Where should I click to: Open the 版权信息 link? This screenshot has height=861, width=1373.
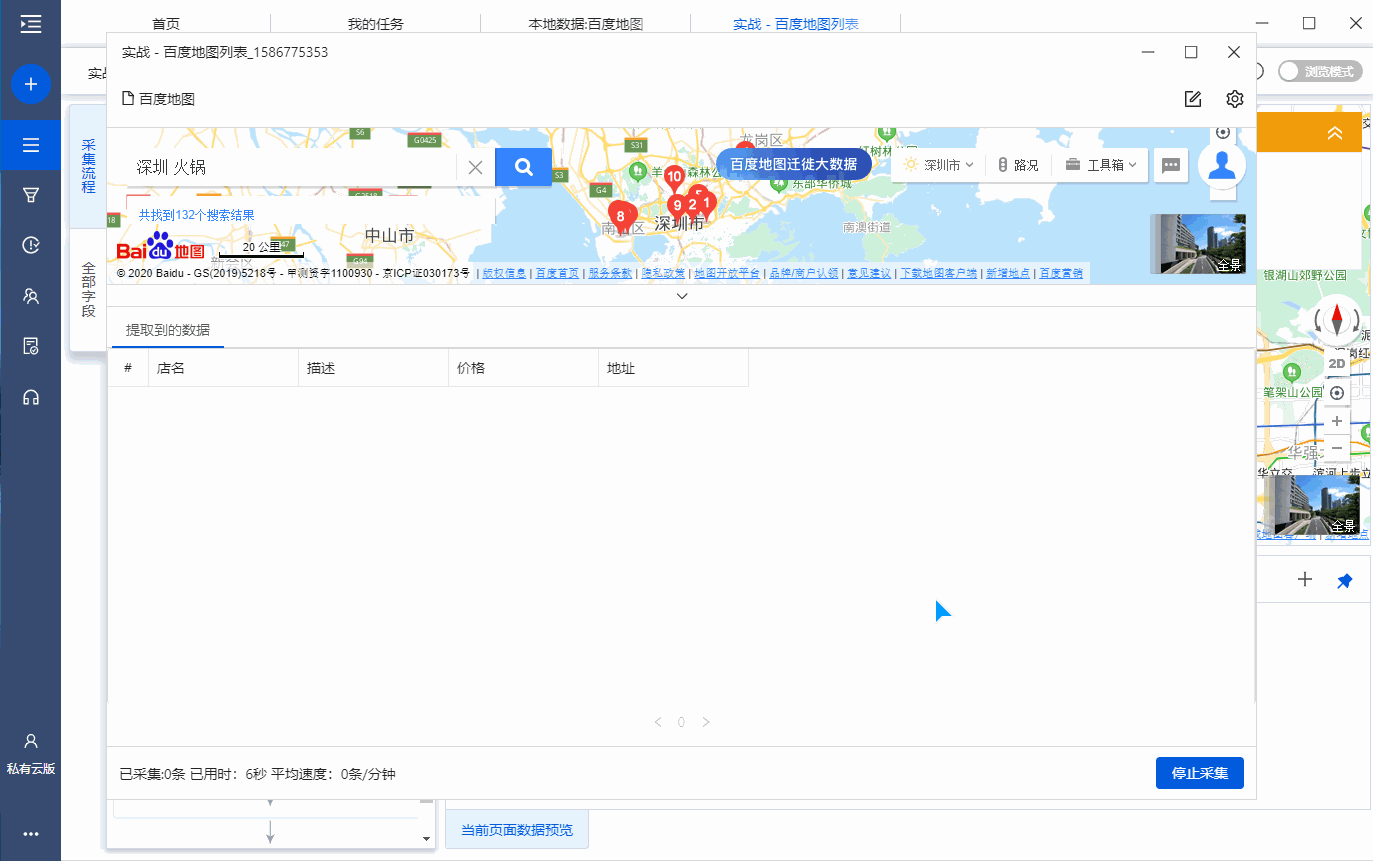point(505,273)
